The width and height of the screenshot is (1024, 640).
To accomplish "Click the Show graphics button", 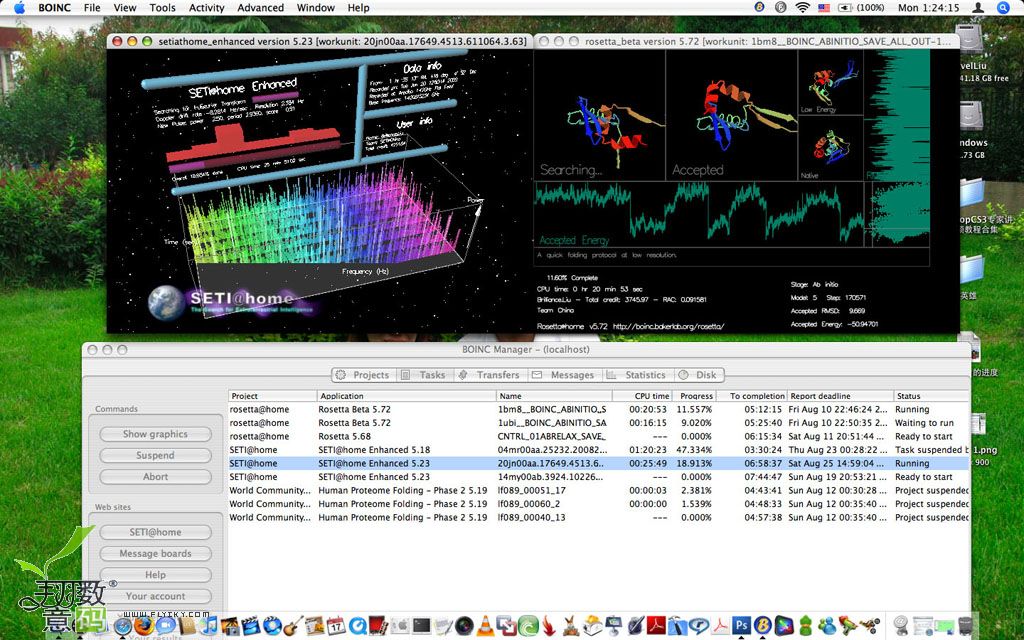I will tap(155, 434).
